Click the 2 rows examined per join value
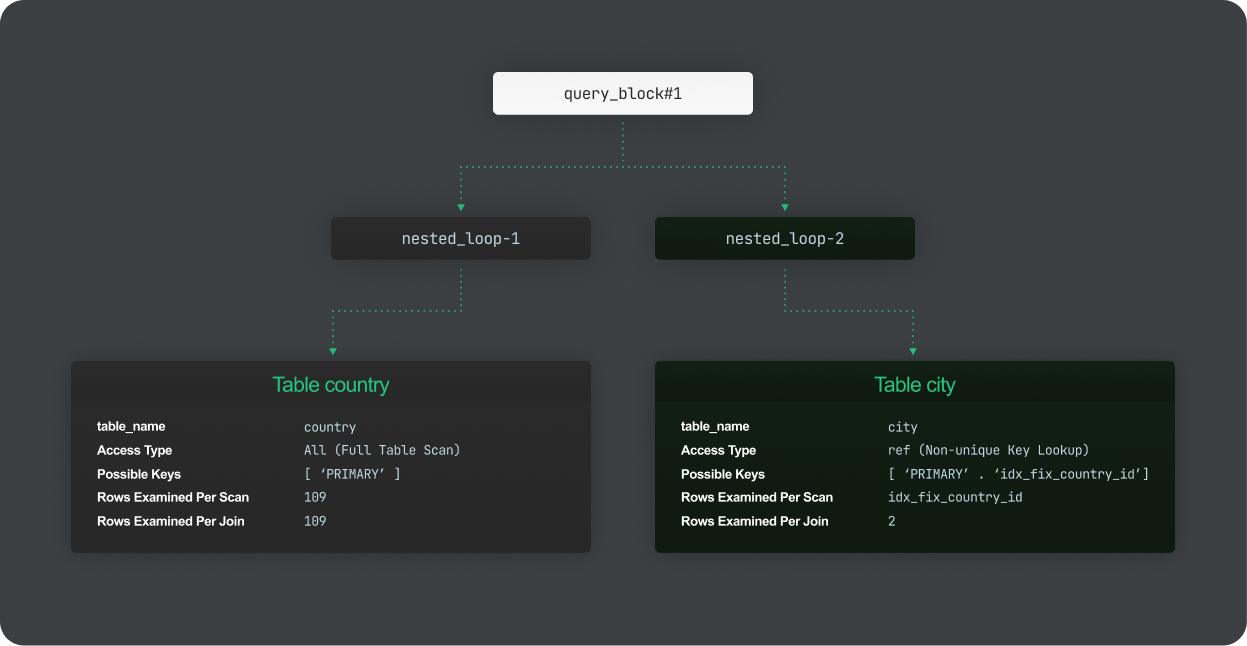 pyautogui.click(x=891, y=521)
